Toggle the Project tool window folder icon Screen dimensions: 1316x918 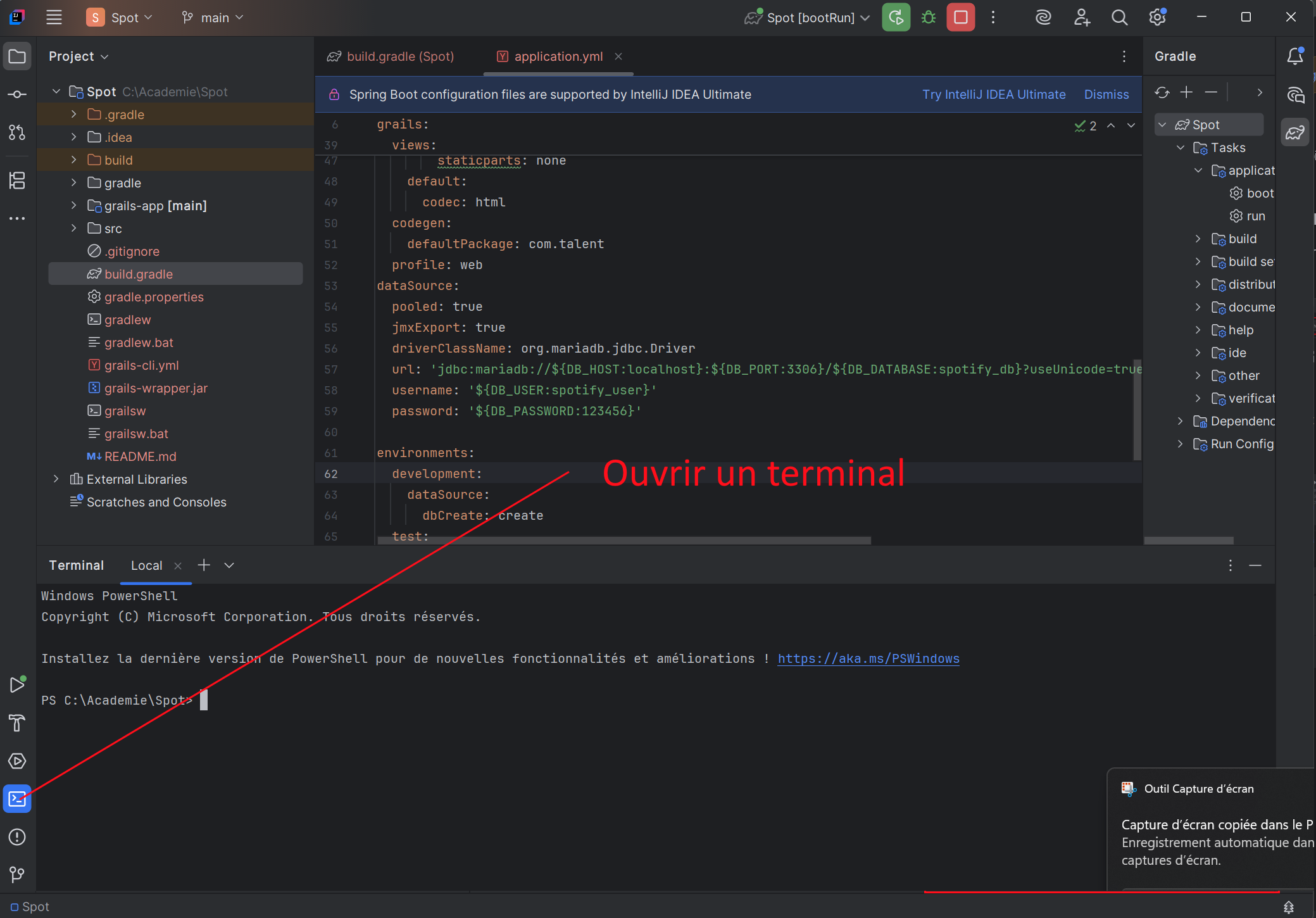17,56
